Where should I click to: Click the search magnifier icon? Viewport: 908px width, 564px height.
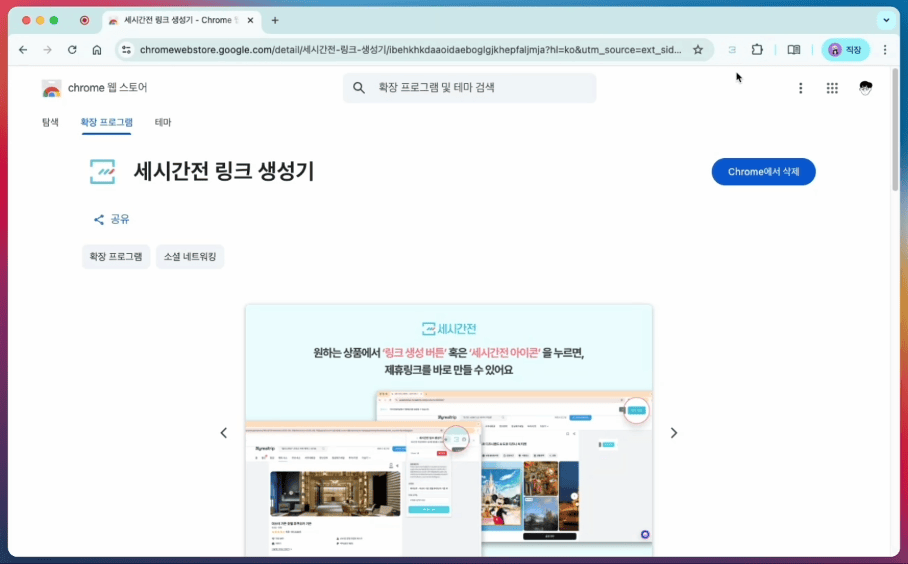pos(359,87)
